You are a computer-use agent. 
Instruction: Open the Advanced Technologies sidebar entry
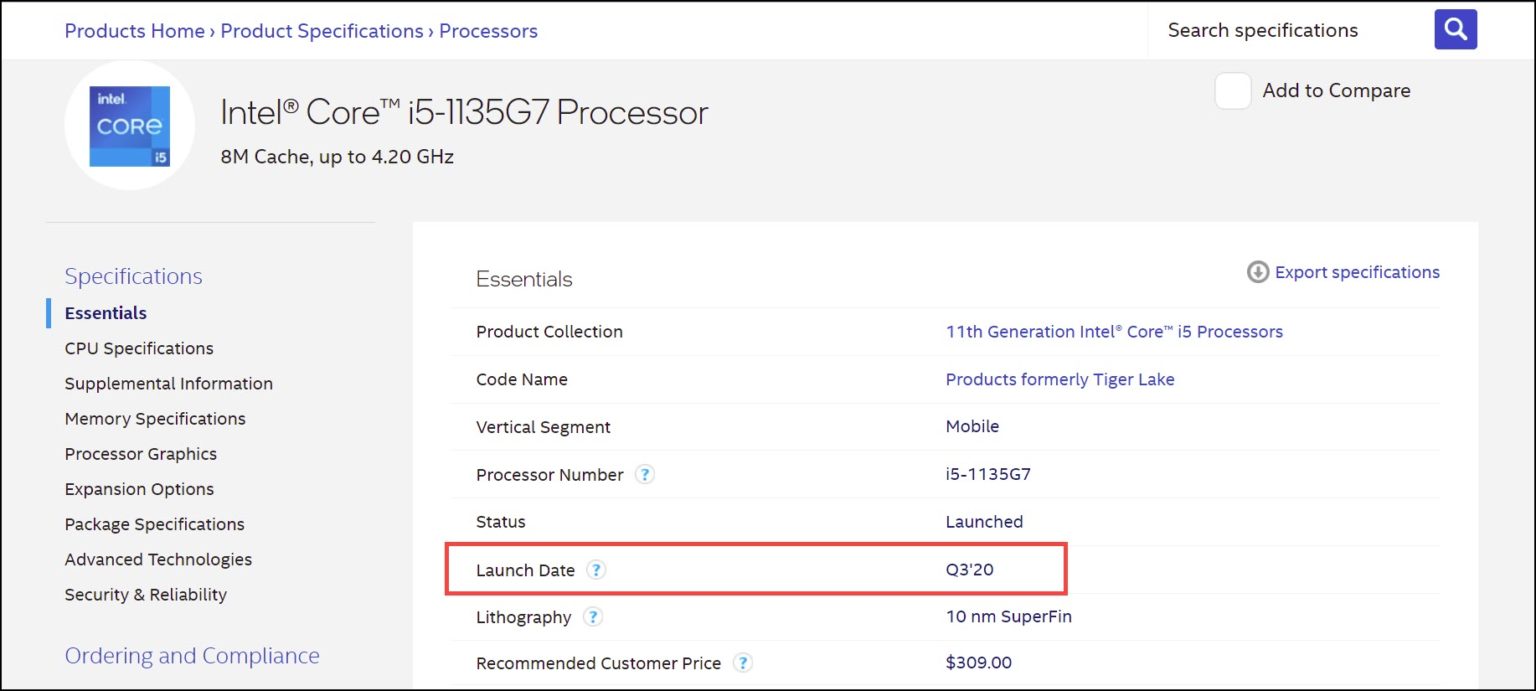click(158, 560)
